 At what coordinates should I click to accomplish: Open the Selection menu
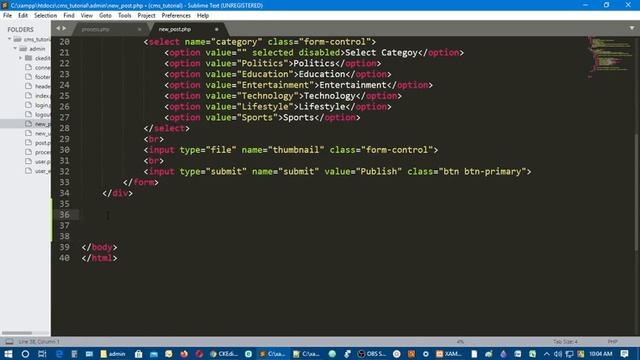pyautogui.click(x=45, y=16)
